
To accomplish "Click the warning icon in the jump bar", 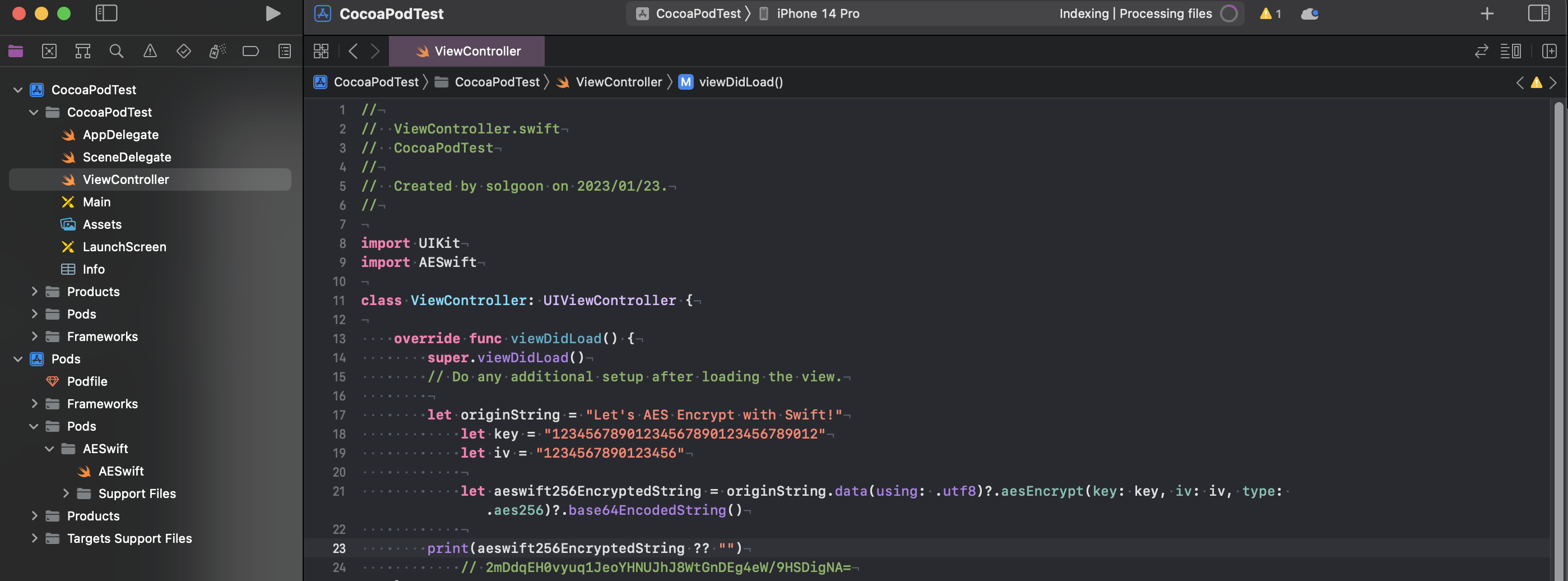I will pyautogui.click(x=1537, y=82).
